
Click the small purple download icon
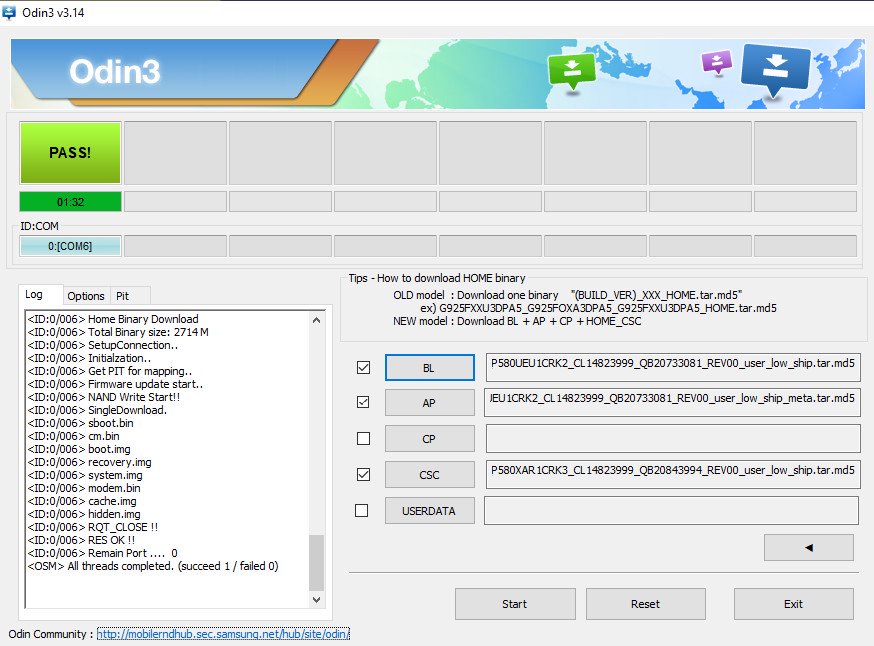pyautogui.click(x=717, y=63)
